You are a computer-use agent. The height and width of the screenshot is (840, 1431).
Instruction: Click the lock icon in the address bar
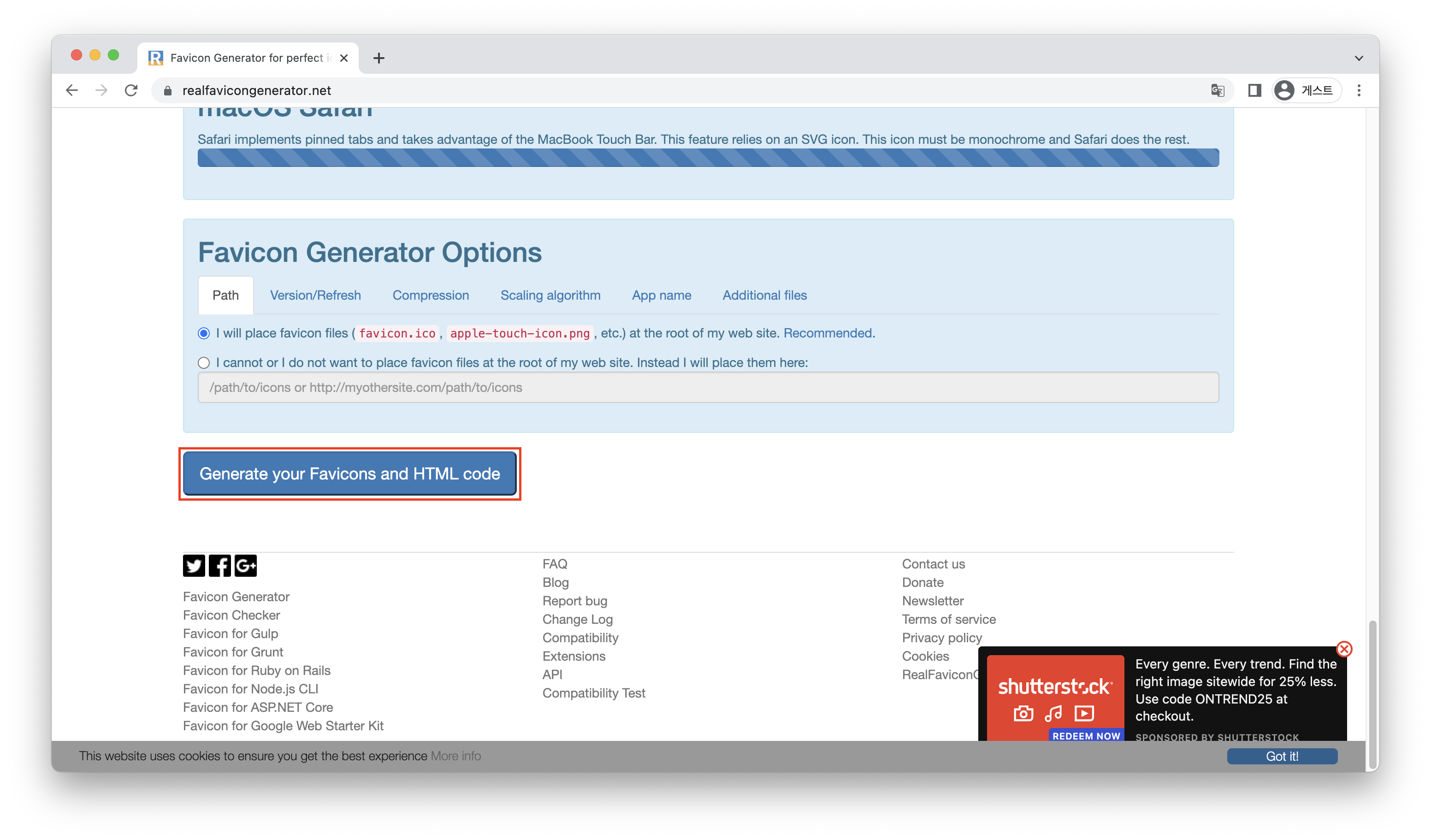tap(167, 91)
